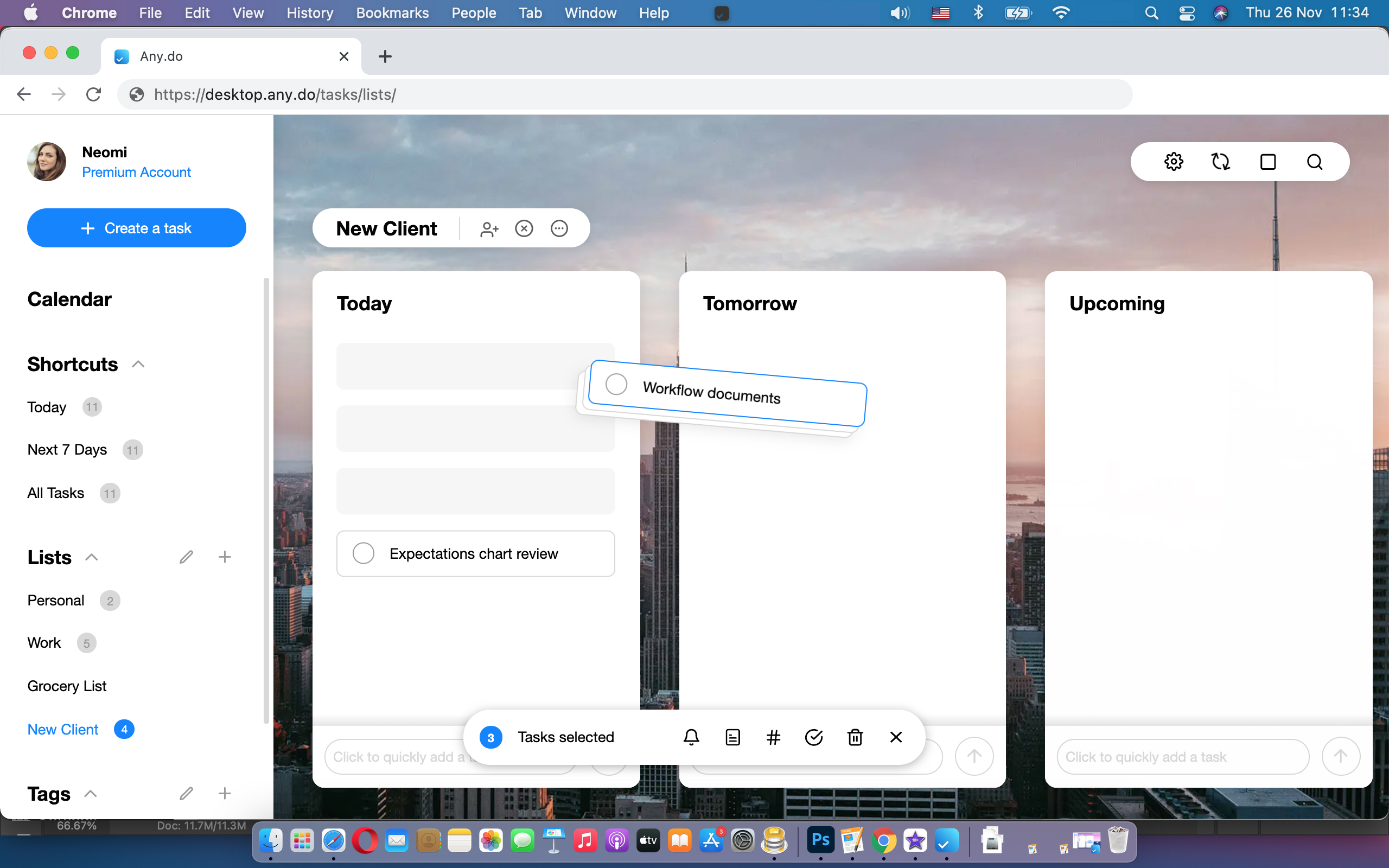The image size is (1389, 868).
Task: Collapse the Lists section chevron
Action: pos(92,558)
